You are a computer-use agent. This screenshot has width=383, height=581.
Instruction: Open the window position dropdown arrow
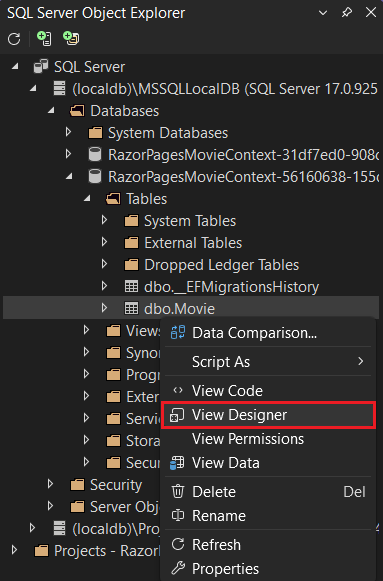[323, 13]
